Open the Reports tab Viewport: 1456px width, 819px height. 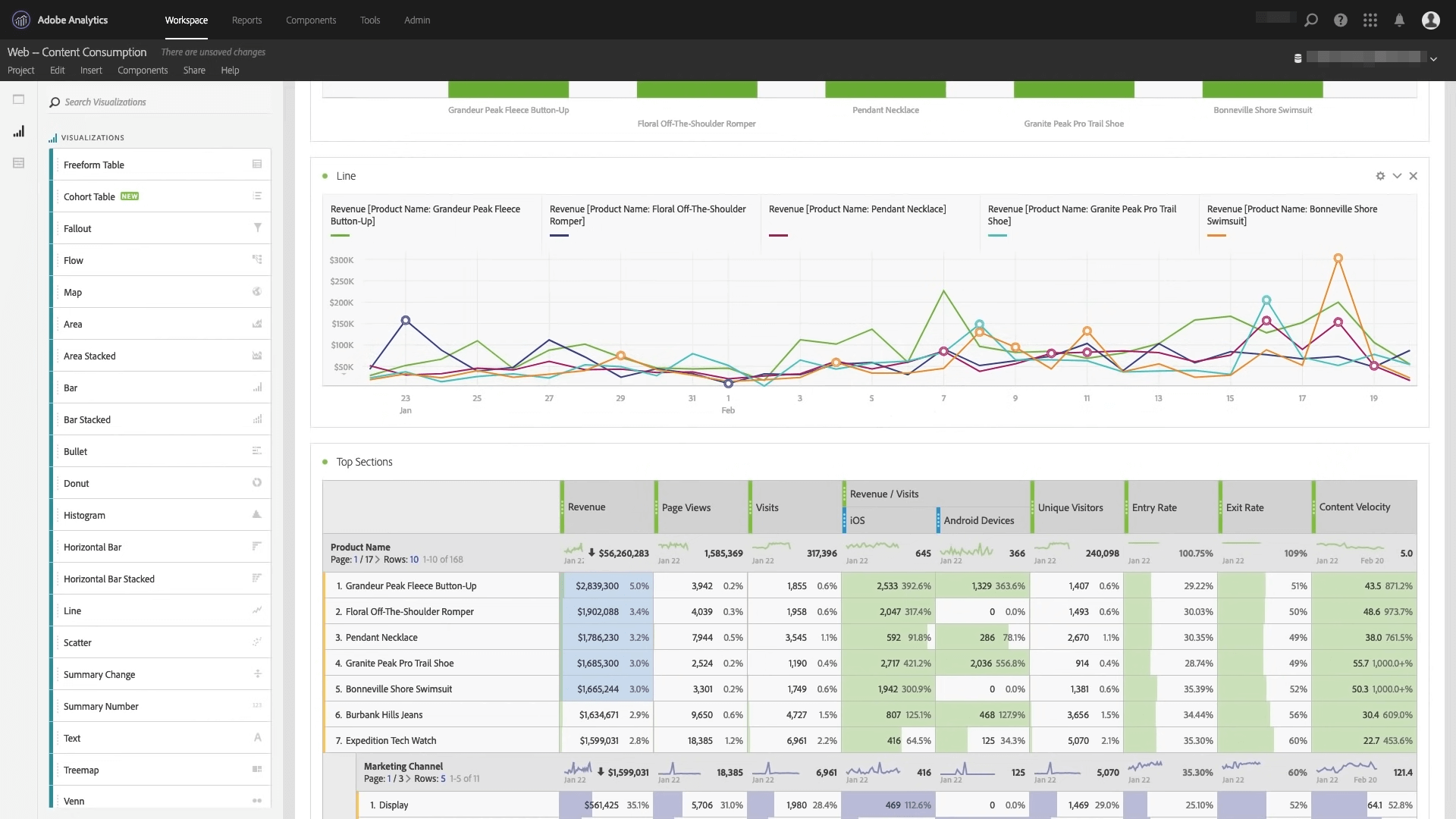point(246,20)
